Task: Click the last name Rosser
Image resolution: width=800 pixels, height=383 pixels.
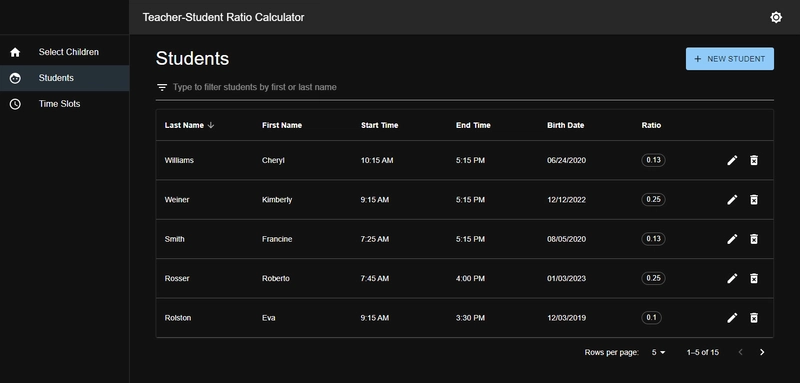Action: (x=177, y=278)
